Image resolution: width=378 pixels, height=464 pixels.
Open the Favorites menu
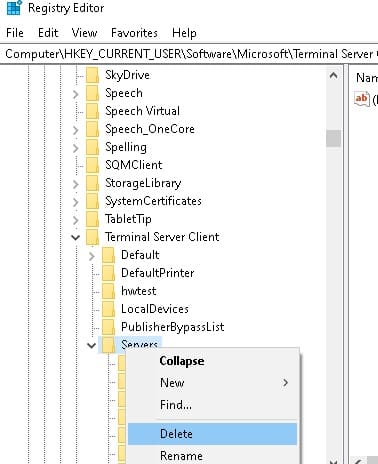pos(134,33)
